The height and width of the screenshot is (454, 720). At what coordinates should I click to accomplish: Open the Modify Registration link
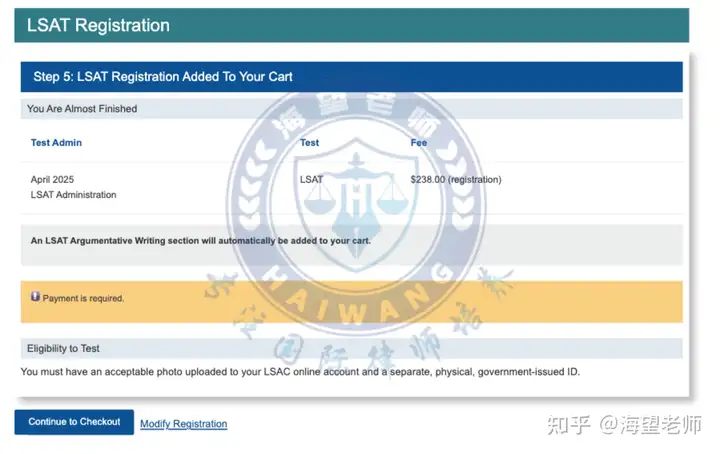point(184,424)
